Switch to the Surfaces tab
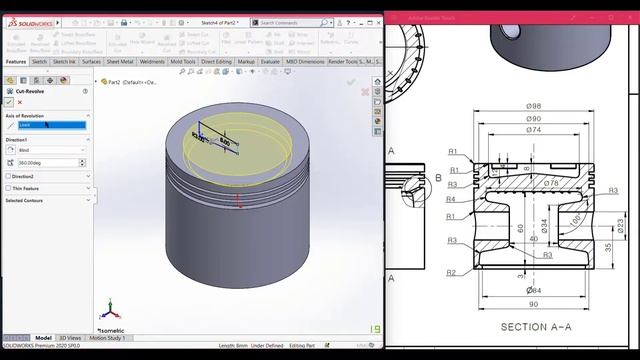The width and height of the screenshot is (640, 360). 91,62
